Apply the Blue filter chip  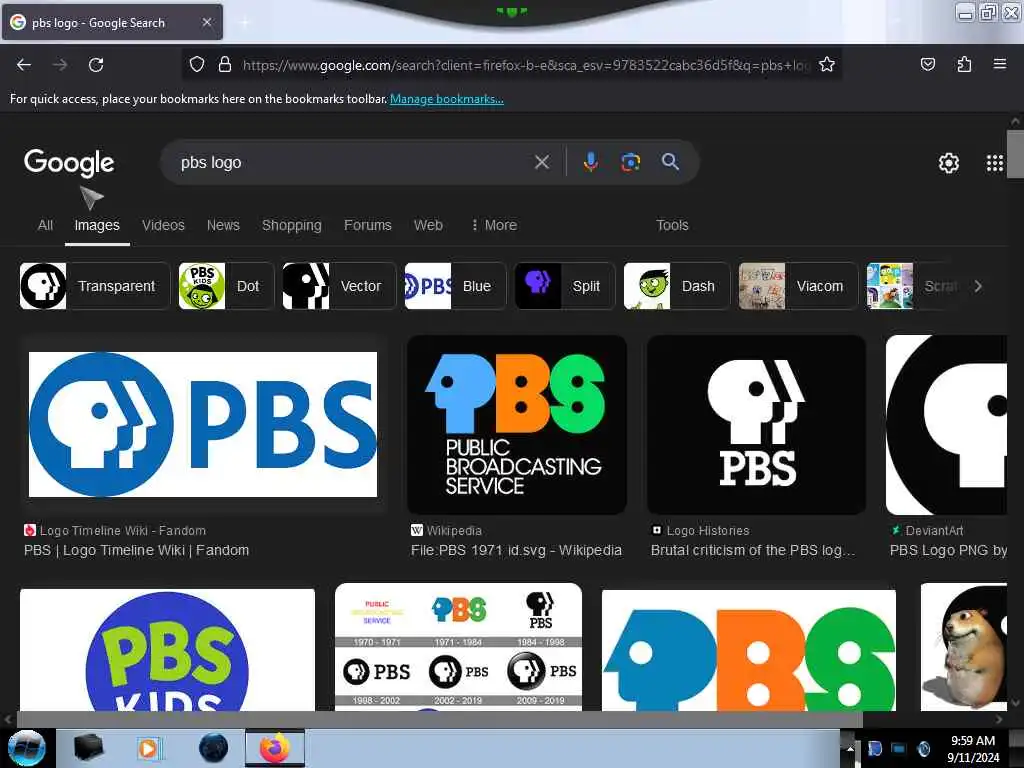(455, 286)
